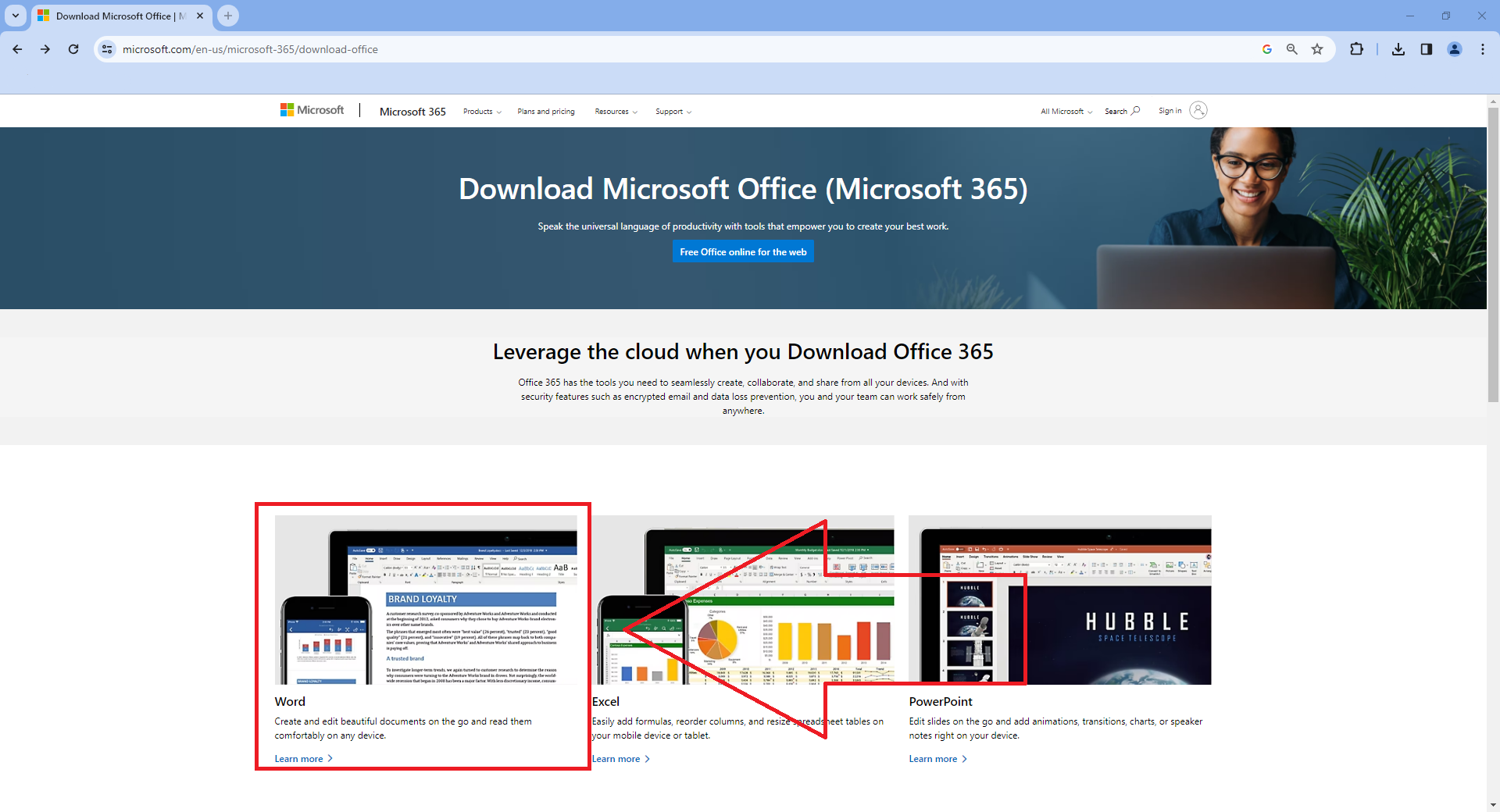
Task: Open the tab search dropdown arrow
Action: point(16,16)
